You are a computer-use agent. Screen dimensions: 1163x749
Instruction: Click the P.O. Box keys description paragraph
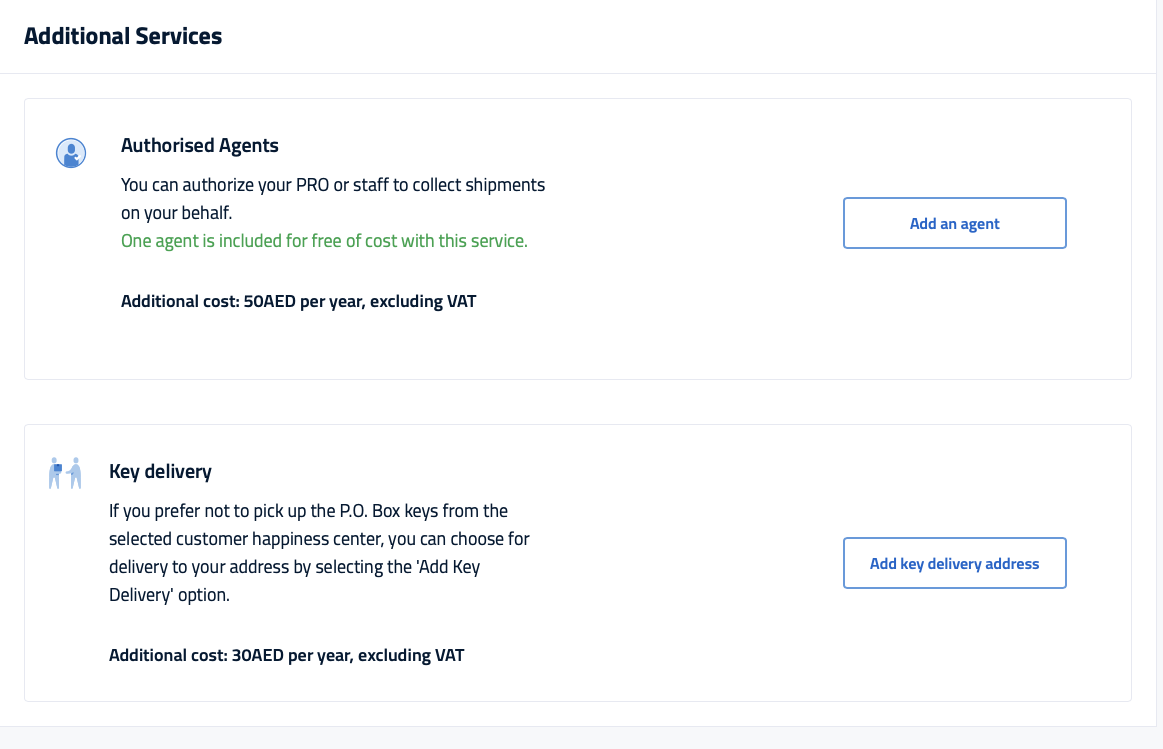pyautogui.click(x=319, y=552)
